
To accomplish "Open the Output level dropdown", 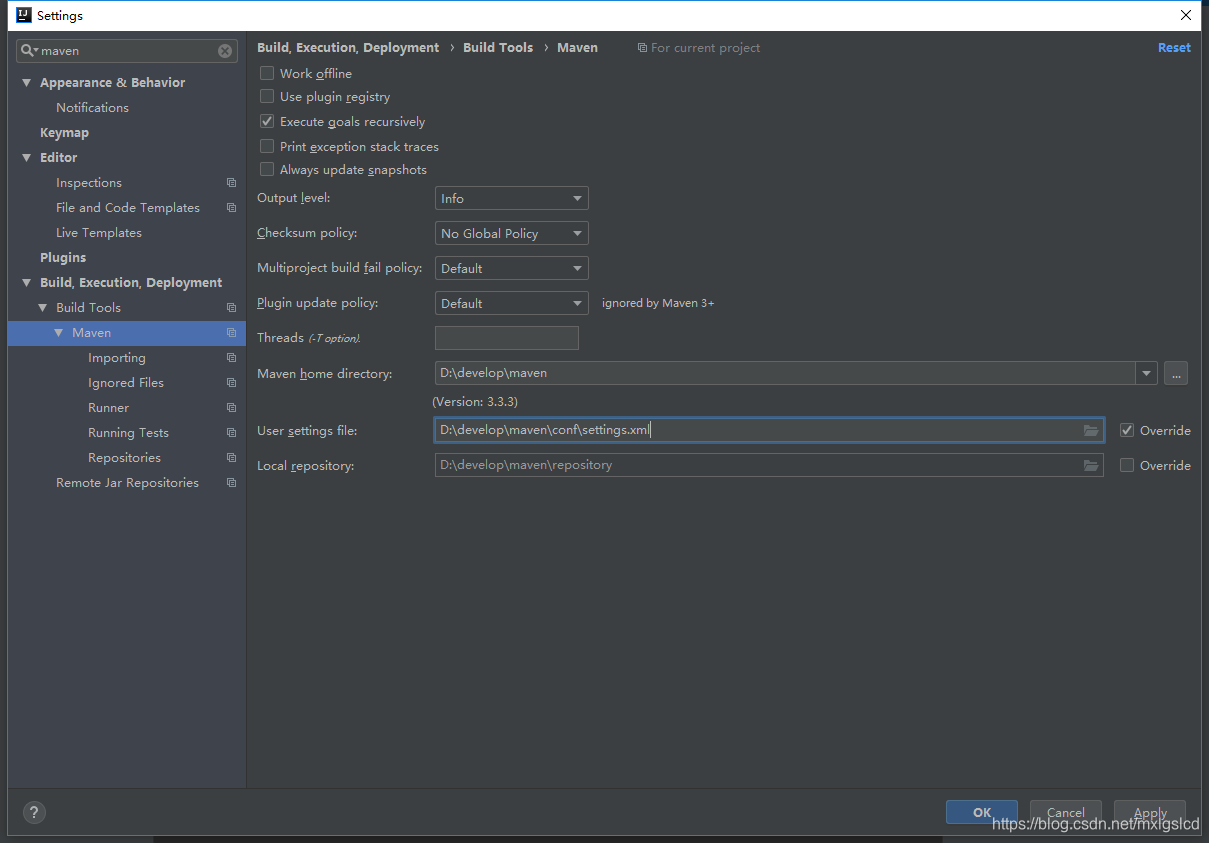I will [x=512, y=198].
